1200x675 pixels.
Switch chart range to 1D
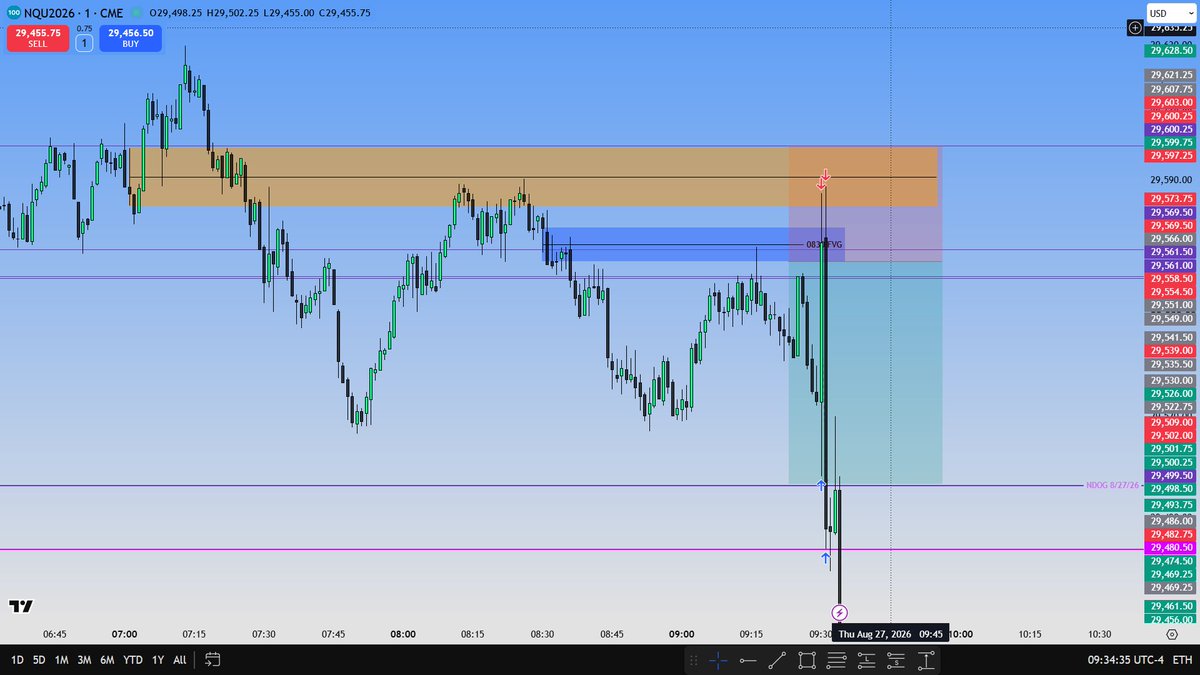coord(17,660)
